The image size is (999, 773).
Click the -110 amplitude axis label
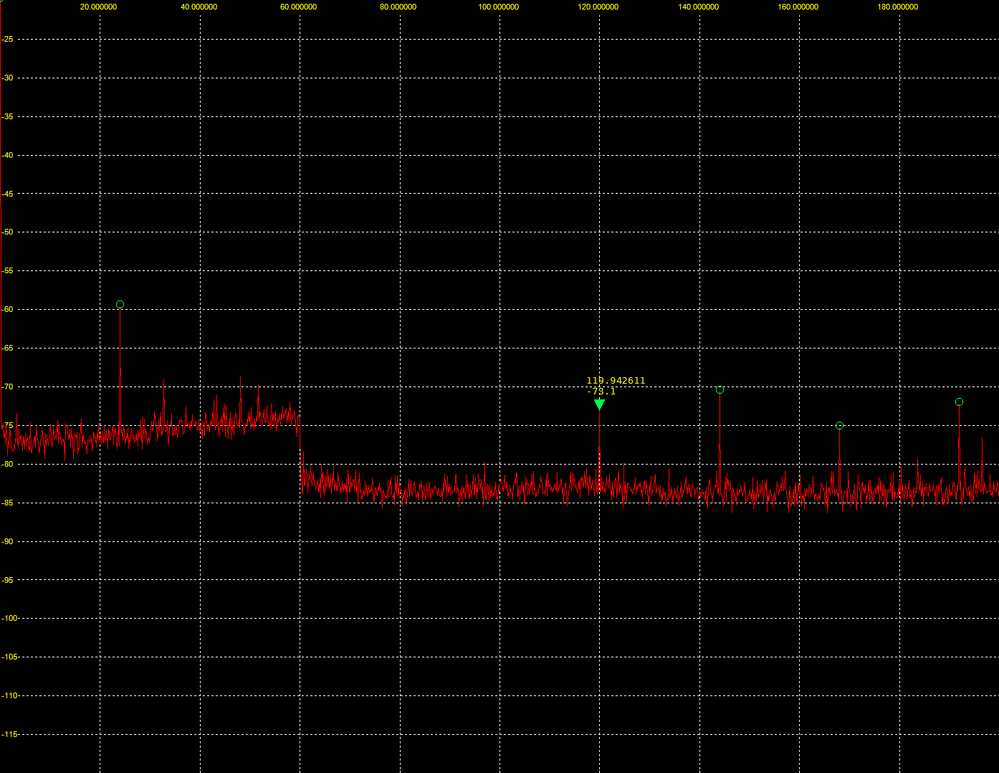pyautogui.click(x=9, y=696)
